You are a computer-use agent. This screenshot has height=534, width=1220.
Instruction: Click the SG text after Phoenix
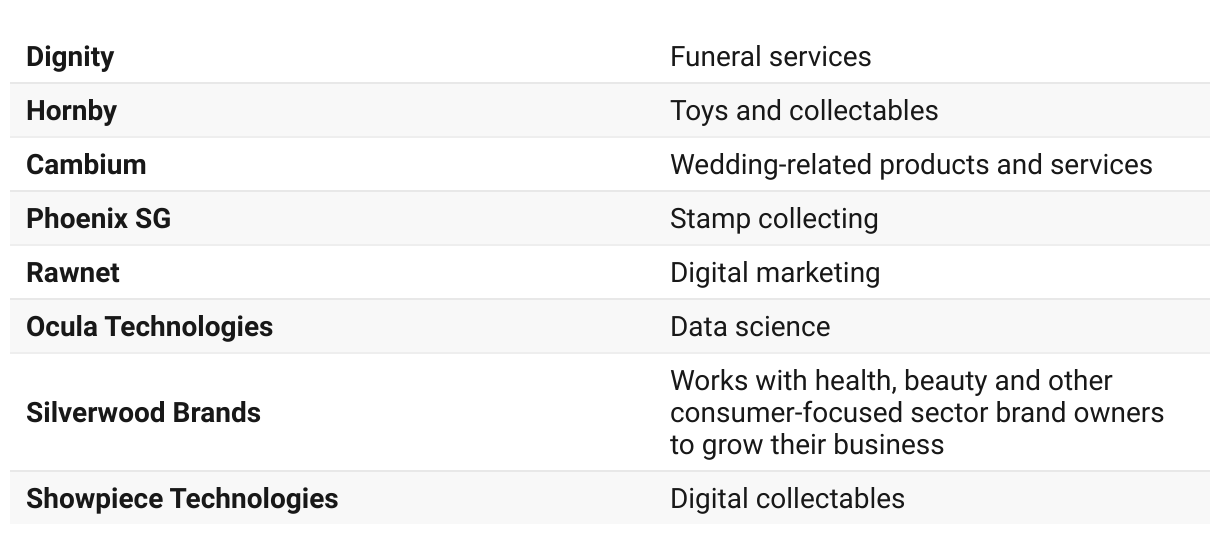(x=152, y=218)
